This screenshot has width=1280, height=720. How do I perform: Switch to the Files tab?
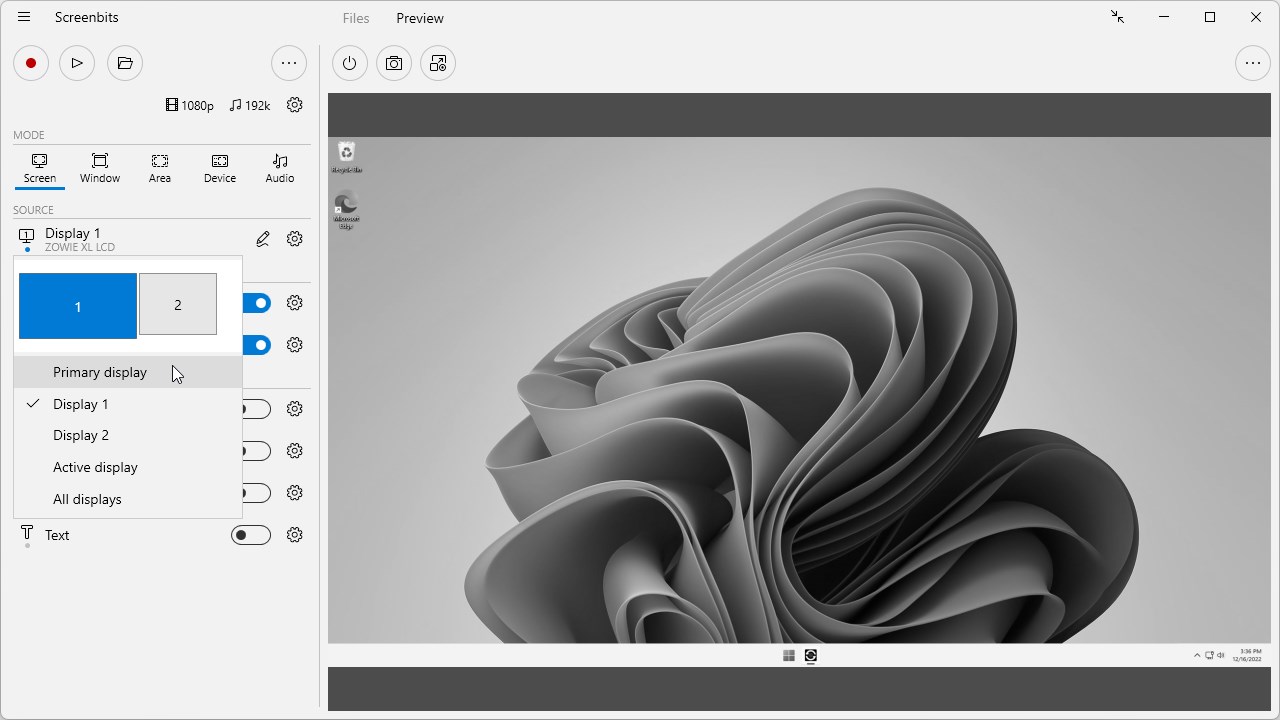(x=355, y=18)
